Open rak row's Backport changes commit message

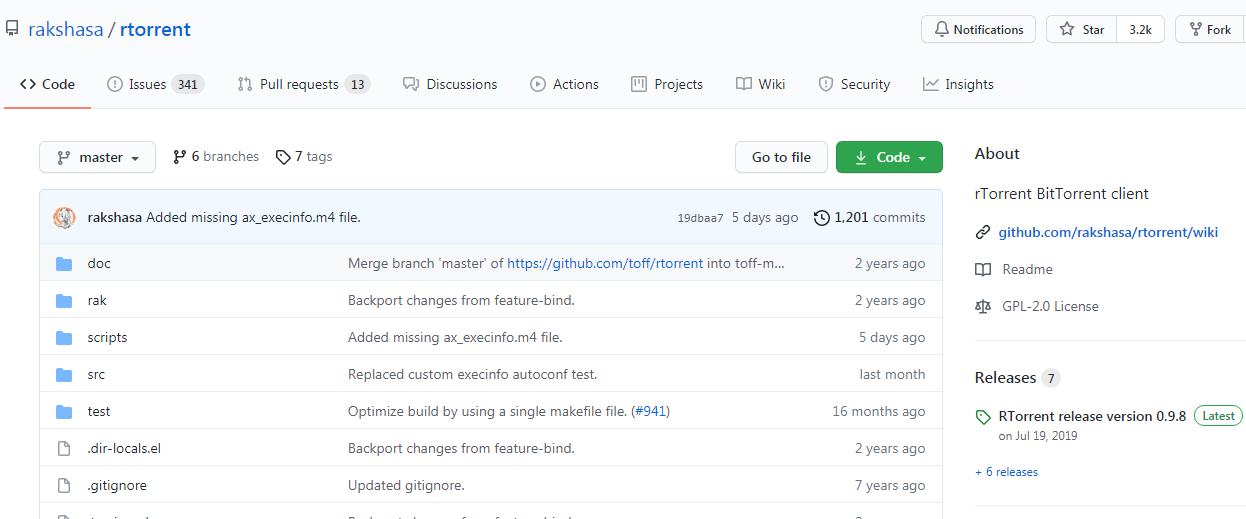point(461,300)
